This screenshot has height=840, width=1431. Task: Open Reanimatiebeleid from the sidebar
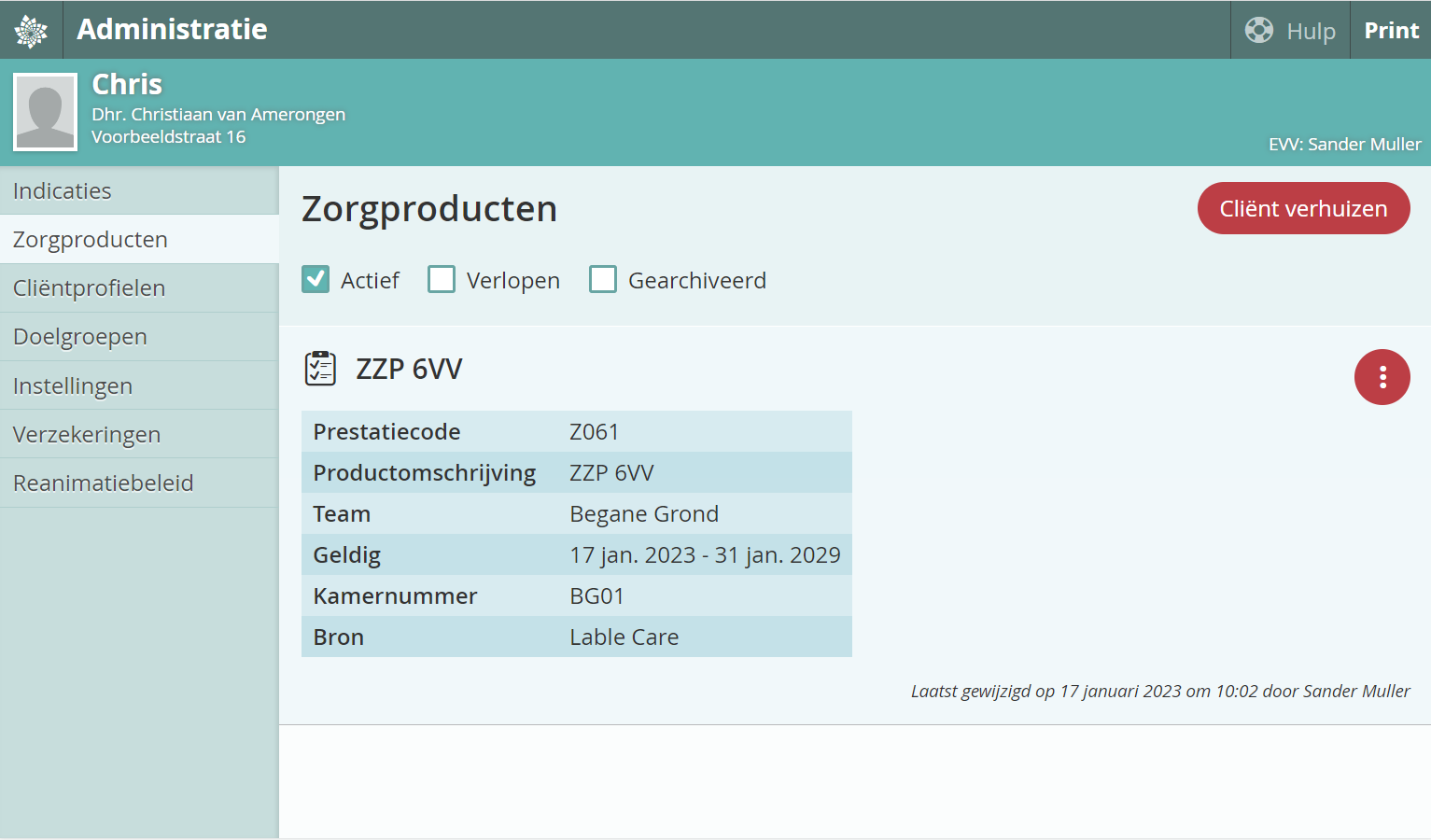tap(104, 483)
